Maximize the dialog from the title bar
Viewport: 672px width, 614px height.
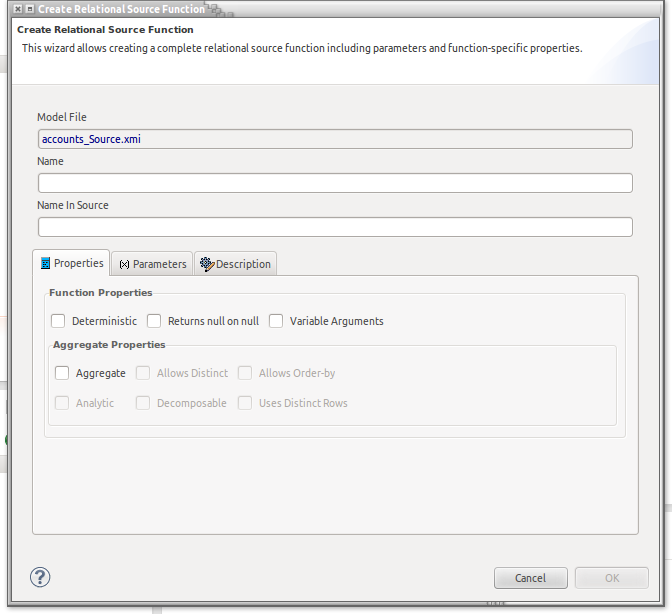coord(31,9)
